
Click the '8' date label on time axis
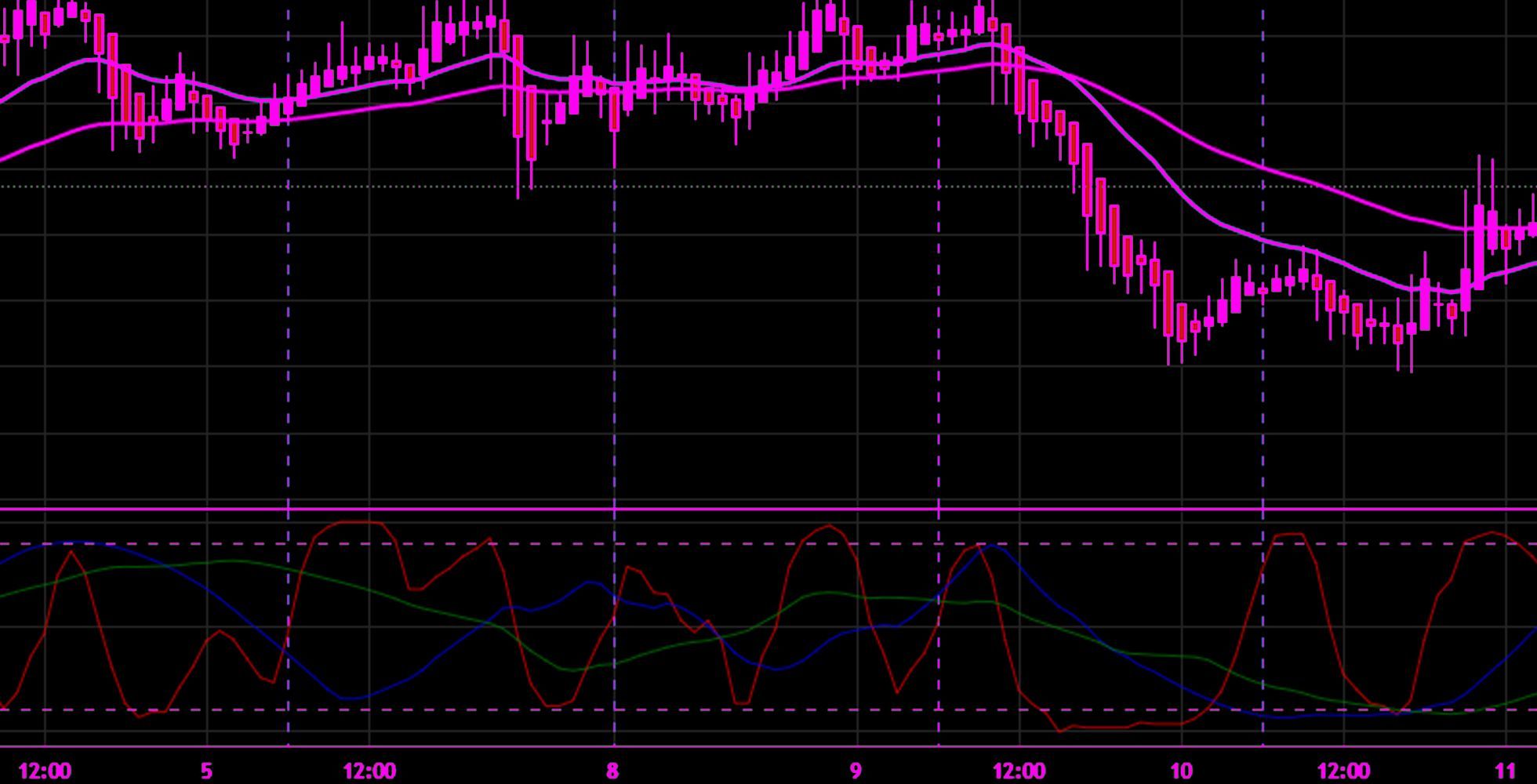pyautogui.click(x=612, y=771)
